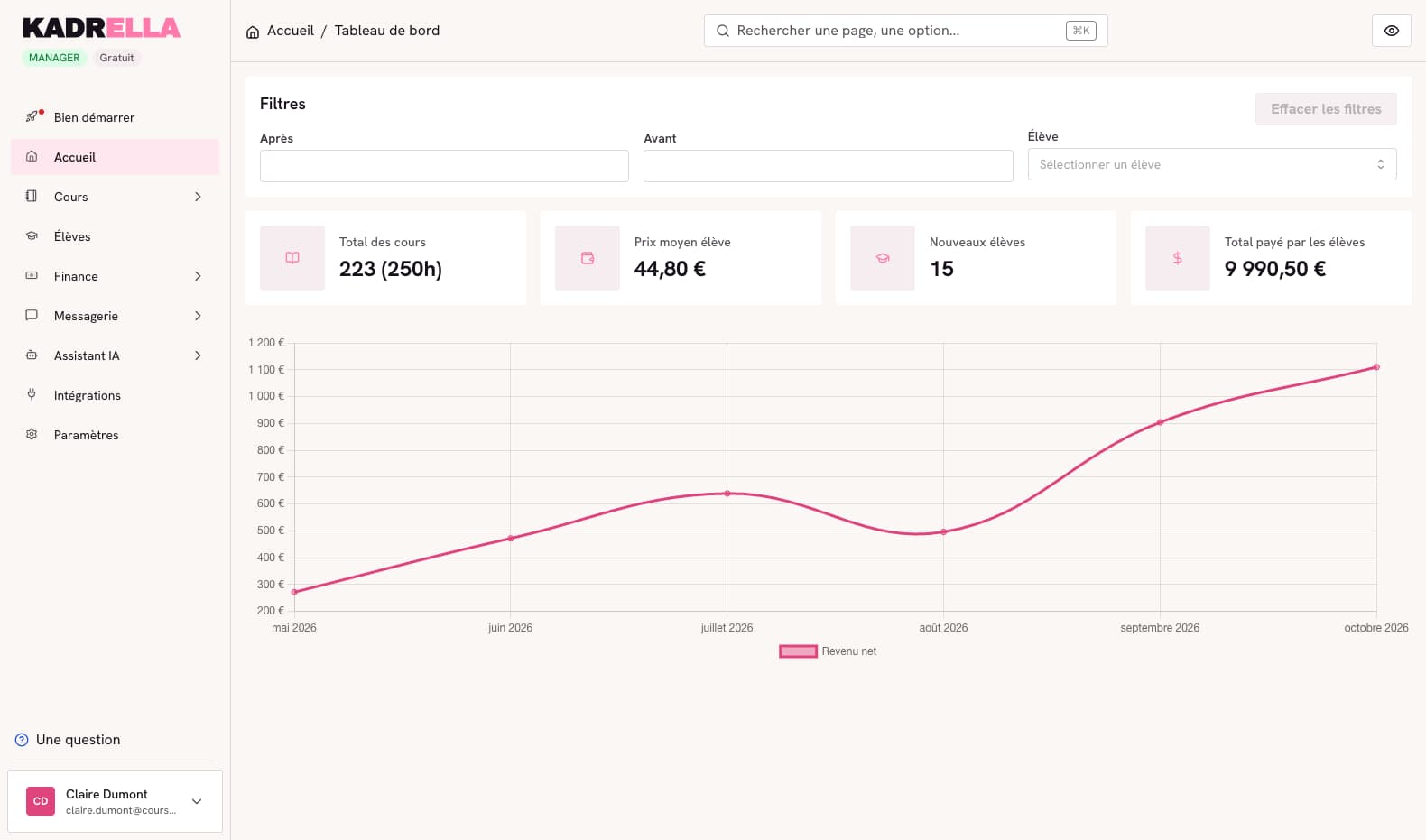Toggle the Revenu net legend entry
This screenshot has height=840, width=1426.
coord(828,651)
